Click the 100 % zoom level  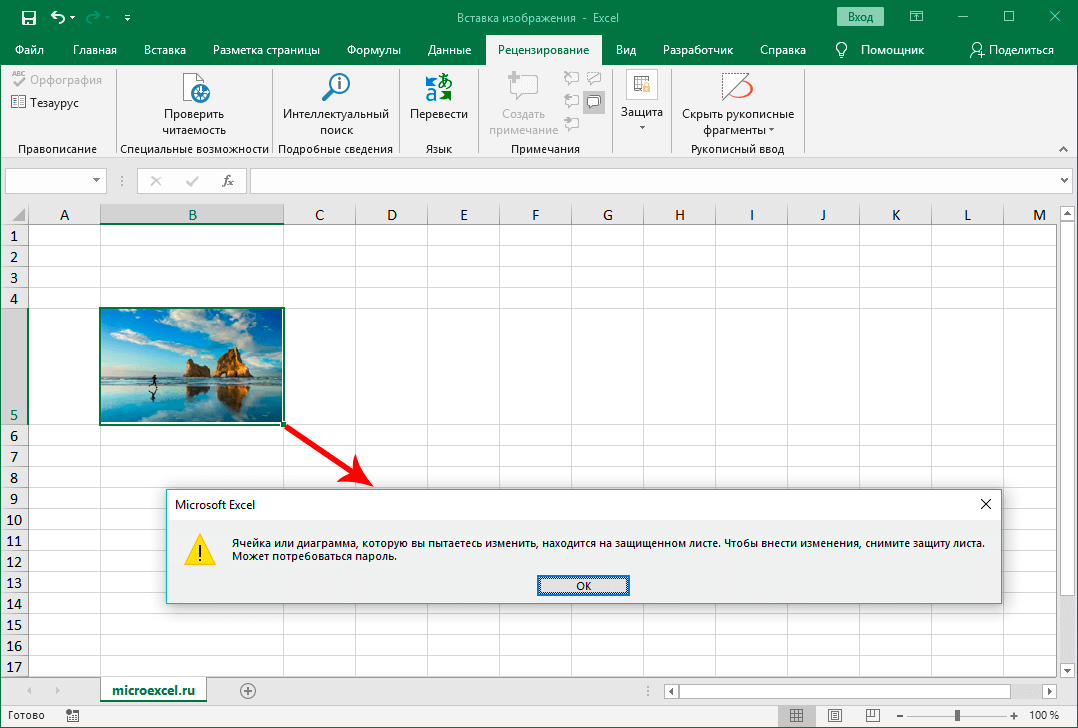[1044, 716]
